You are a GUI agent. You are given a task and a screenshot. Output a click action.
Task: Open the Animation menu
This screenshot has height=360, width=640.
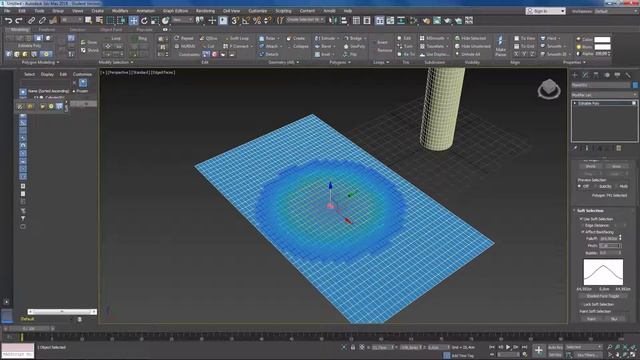pos(146,11)
